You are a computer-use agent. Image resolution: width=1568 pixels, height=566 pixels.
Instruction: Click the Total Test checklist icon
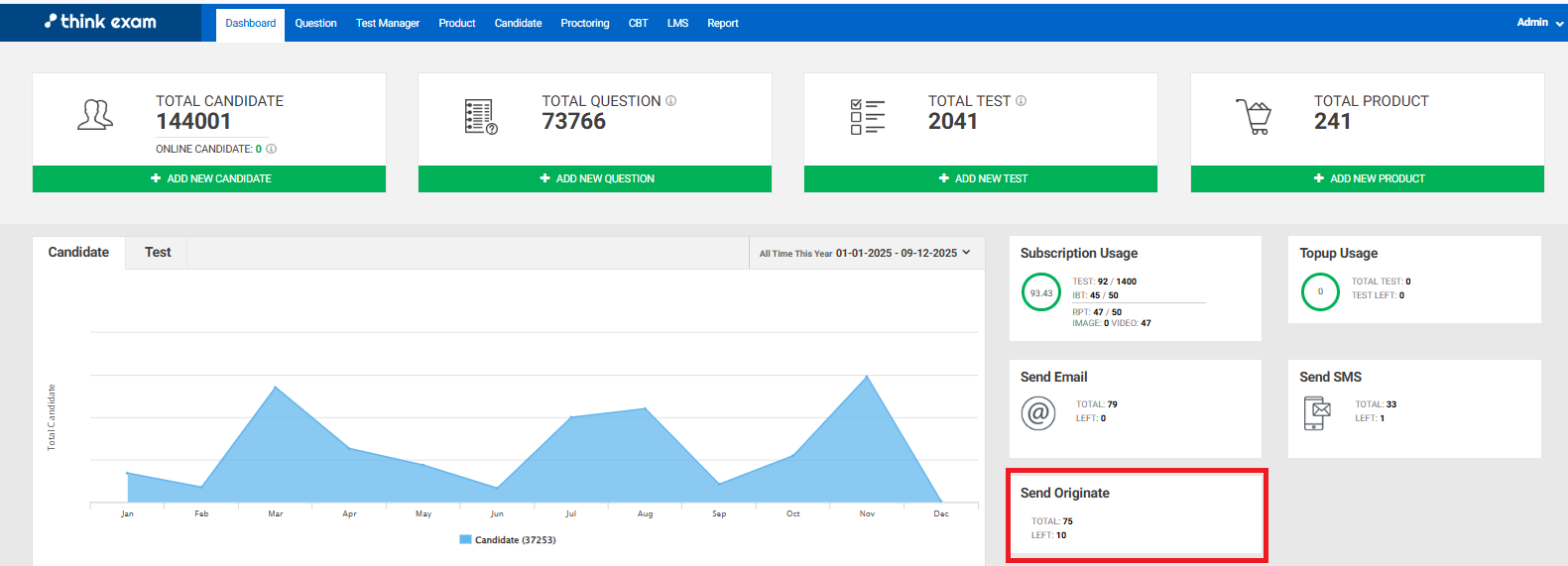point(867,117)
